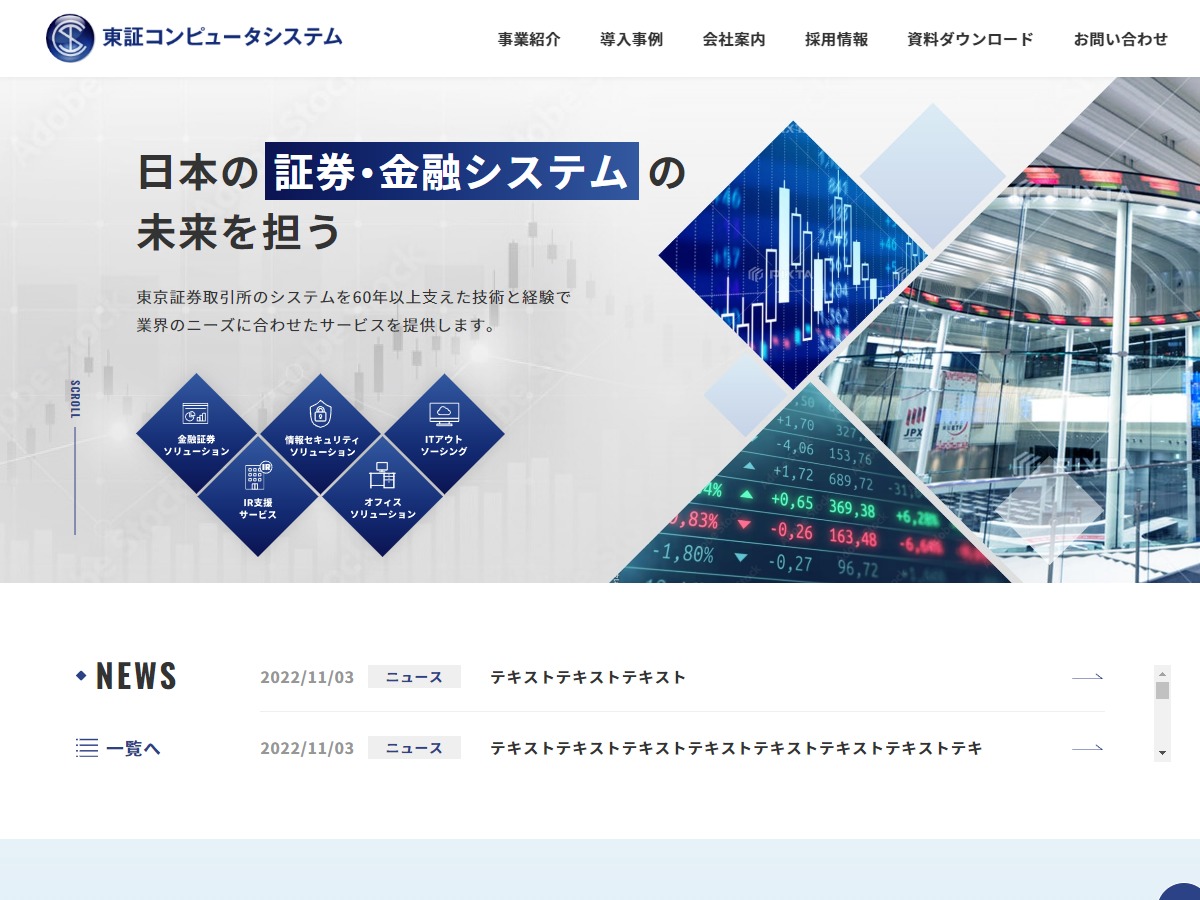Click the 東証コンピュータシステム logo icon
Image resolution: width=1200 pixels, height=900 pixels.
point(70,38)
